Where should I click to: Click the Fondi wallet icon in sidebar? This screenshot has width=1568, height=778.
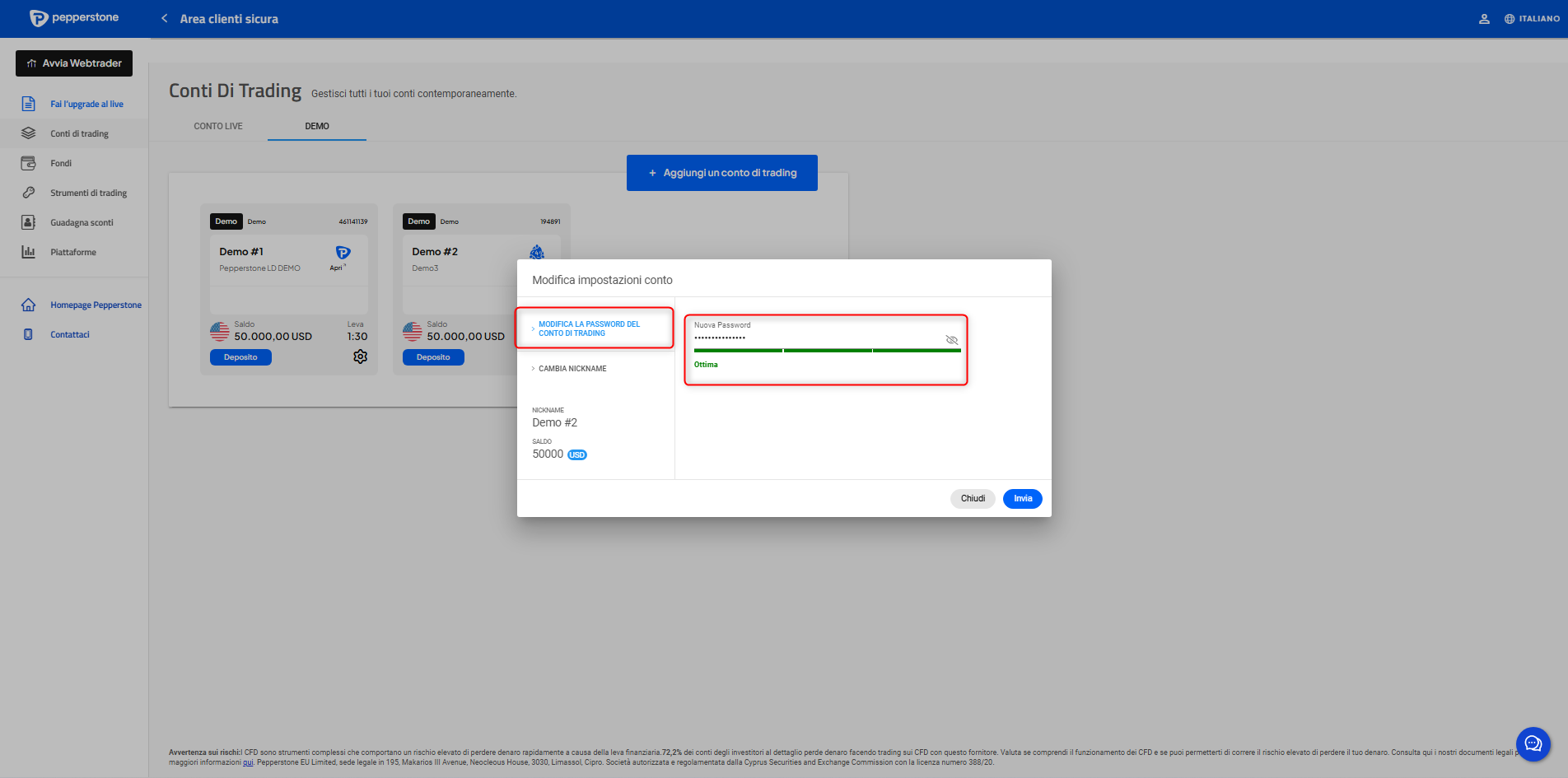(x=29, y=163)
